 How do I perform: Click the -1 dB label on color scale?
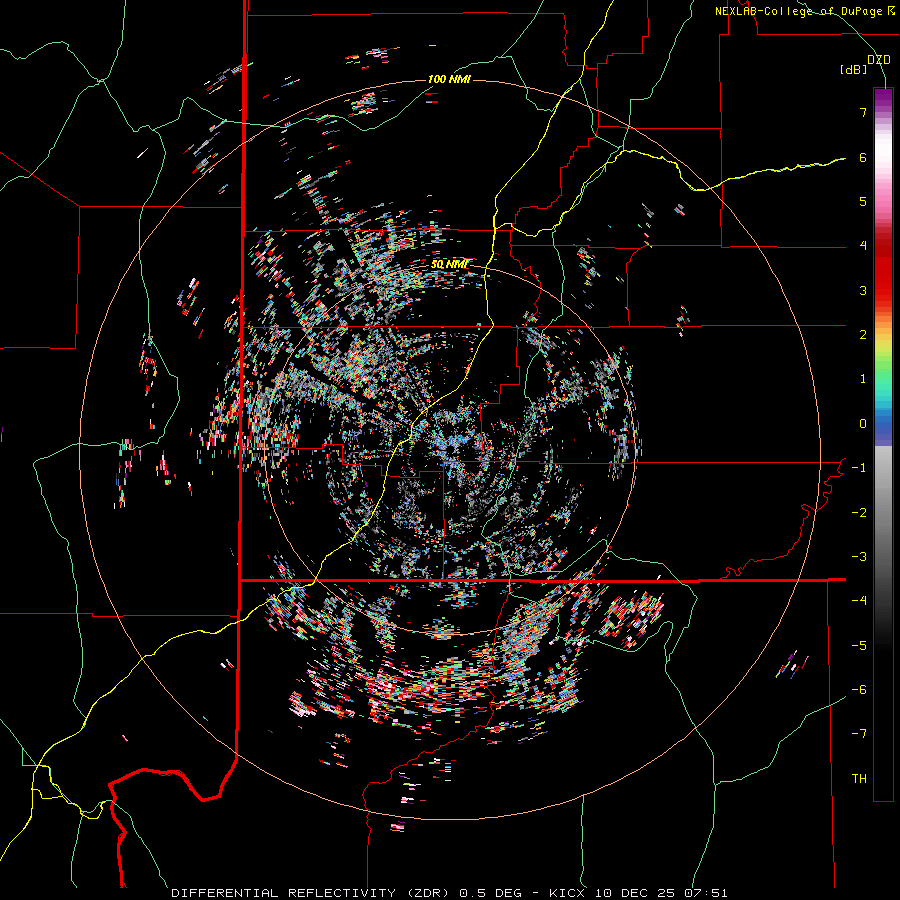[x=859, y=468]
